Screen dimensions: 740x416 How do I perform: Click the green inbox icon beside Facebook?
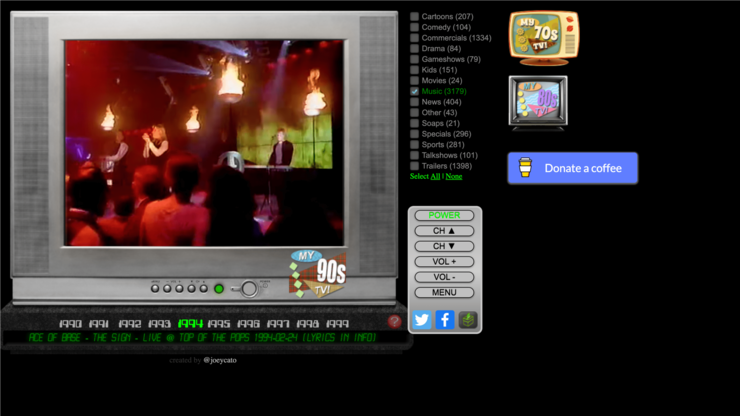[468, 320]
